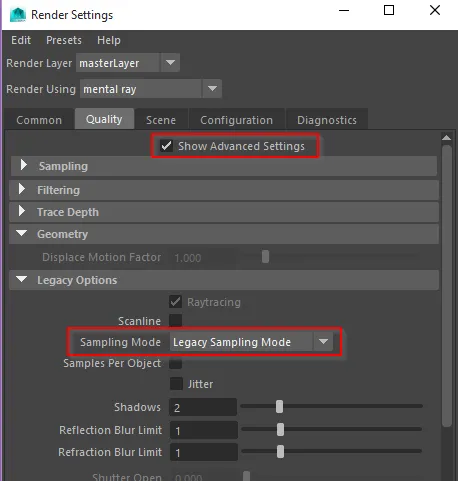Image resolution: width=458 pixels, height=481 pixels.
Task: Open the Render Using renderer dropdown
Action: coord(151,89)
